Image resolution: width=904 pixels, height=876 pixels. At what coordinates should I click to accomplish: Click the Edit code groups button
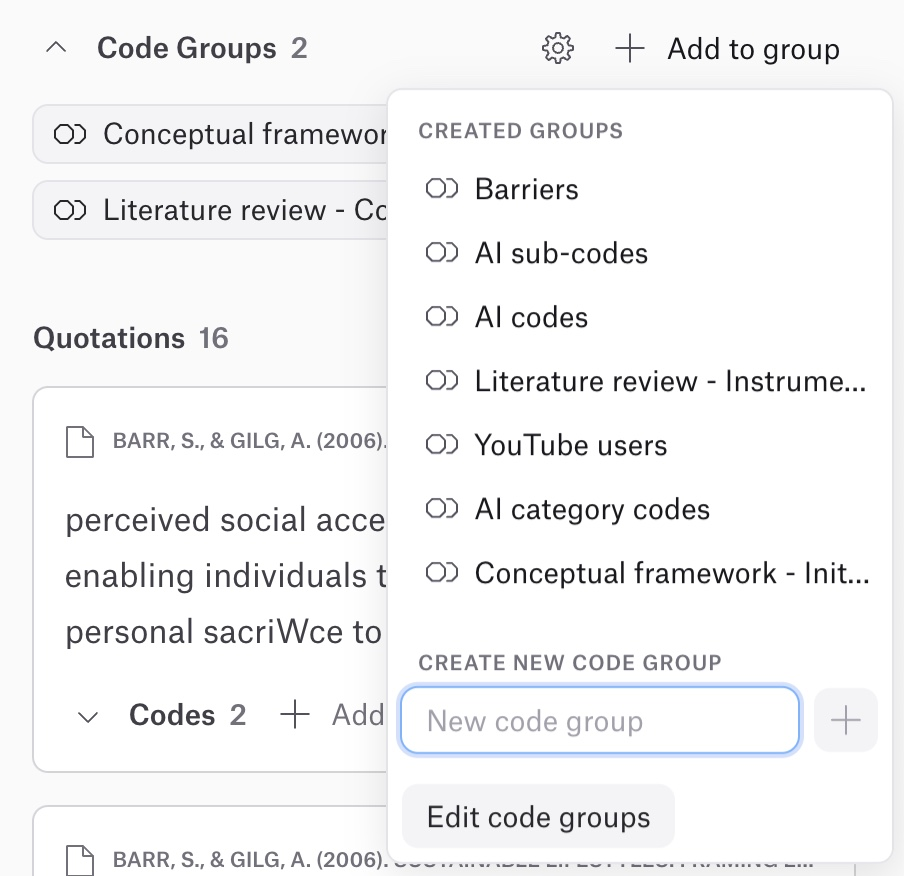538,816
